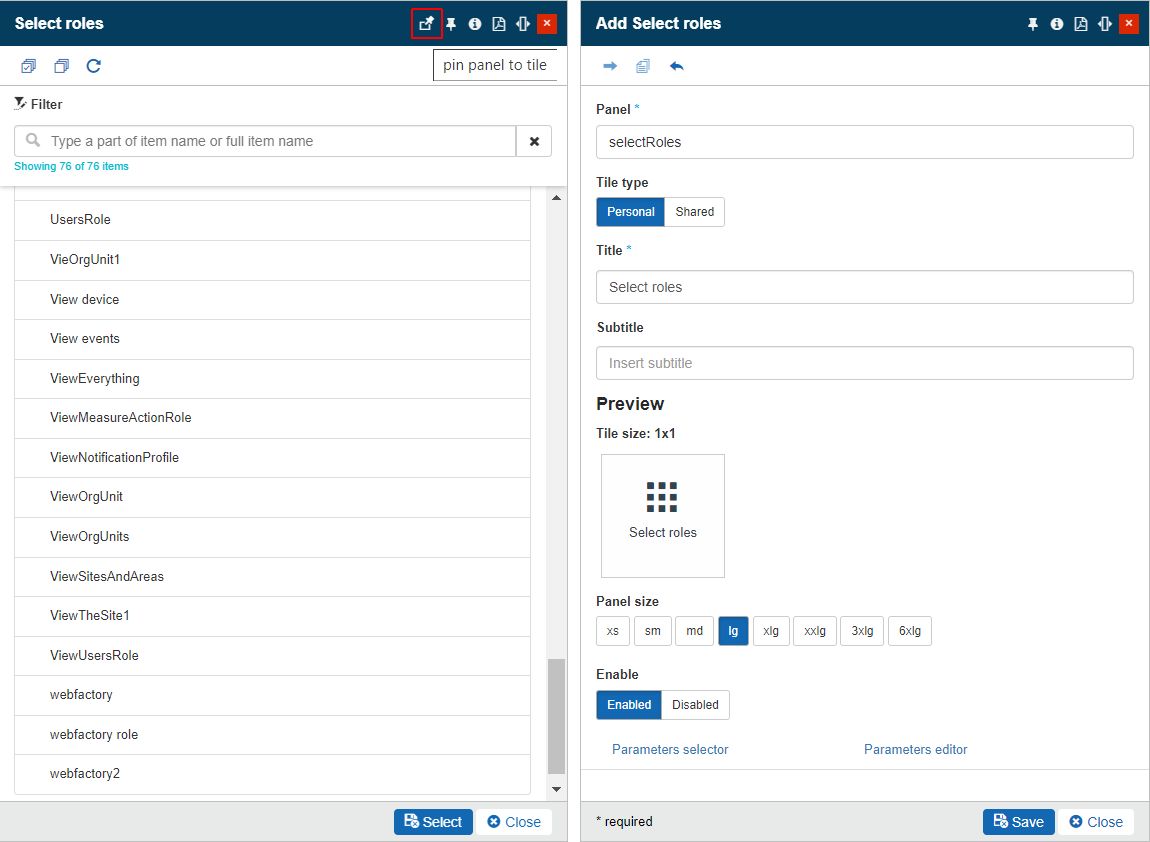Open the Parameters selector tab

pyautogui.click(x=670, y=749)
